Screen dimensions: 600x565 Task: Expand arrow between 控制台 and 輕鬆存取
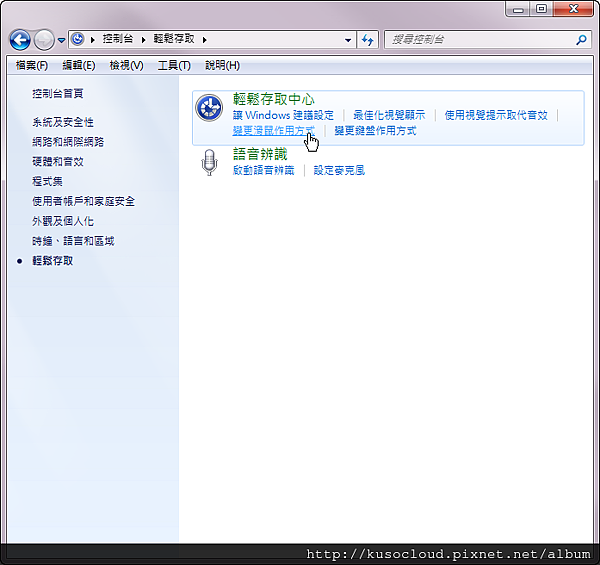pyautogui.click(x=143, y=39)
